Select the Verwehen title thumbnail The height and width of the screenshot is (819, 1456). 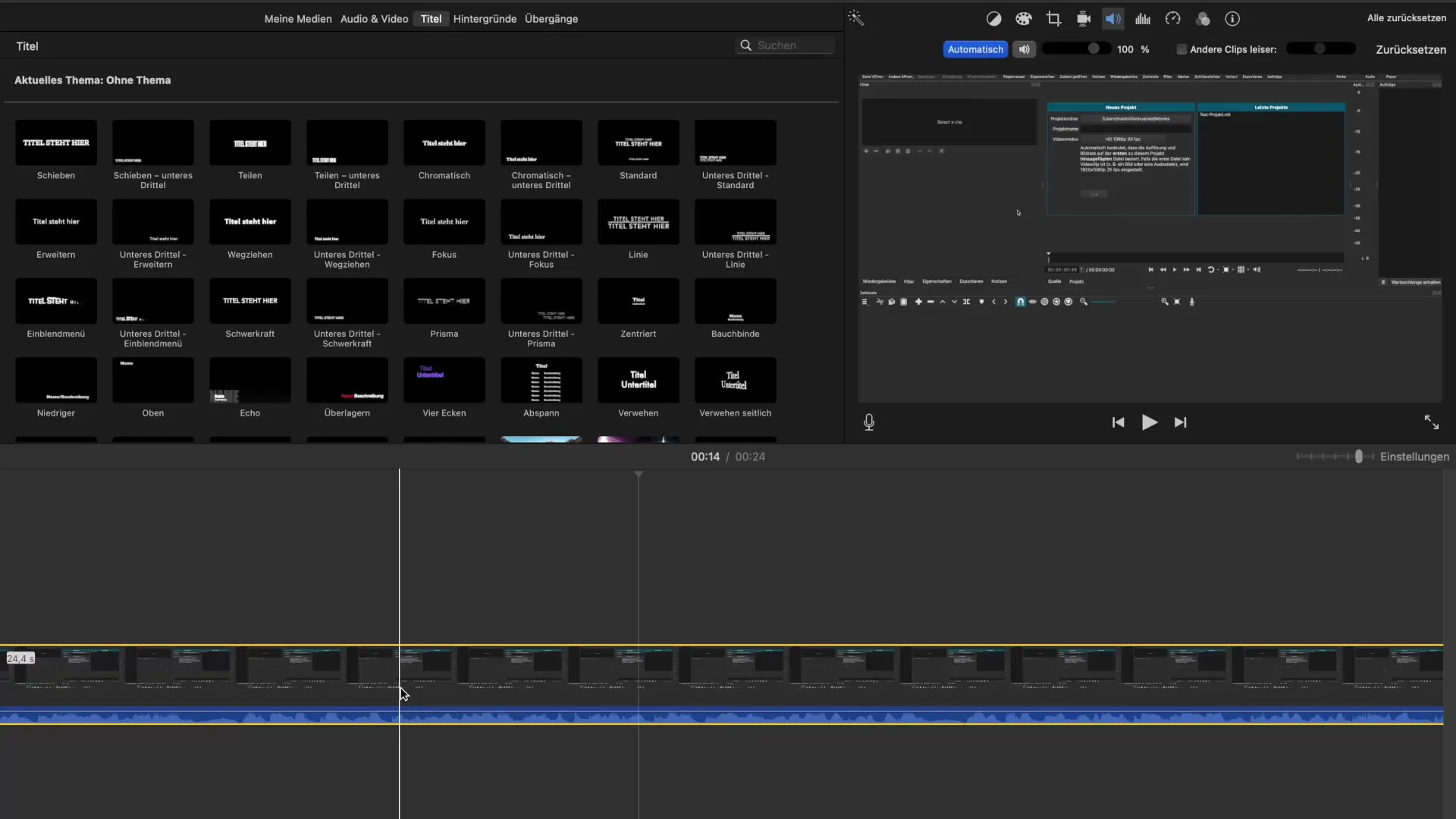(639, 380)
